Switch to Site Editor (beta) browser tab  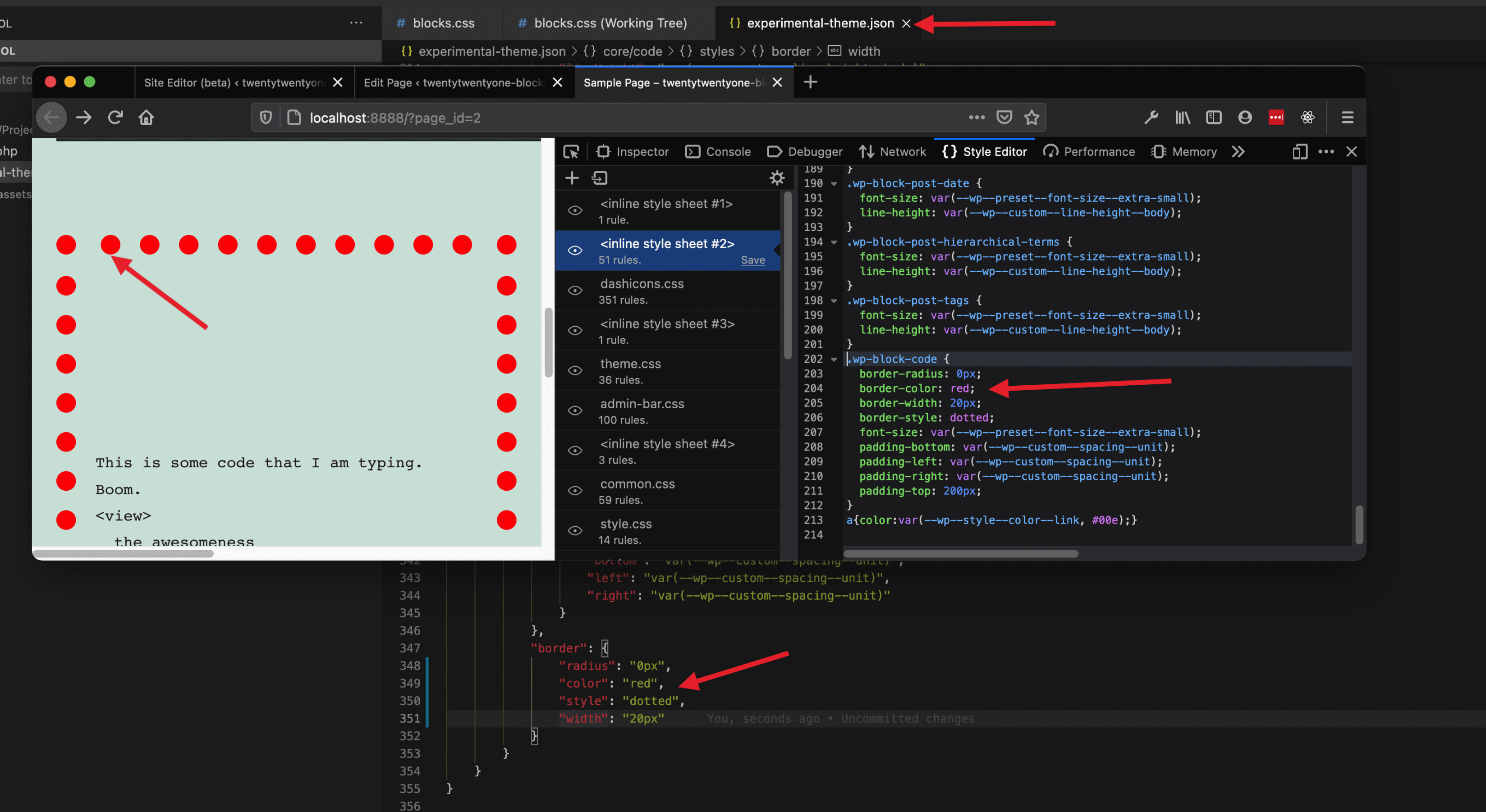(x=245, y=82)
